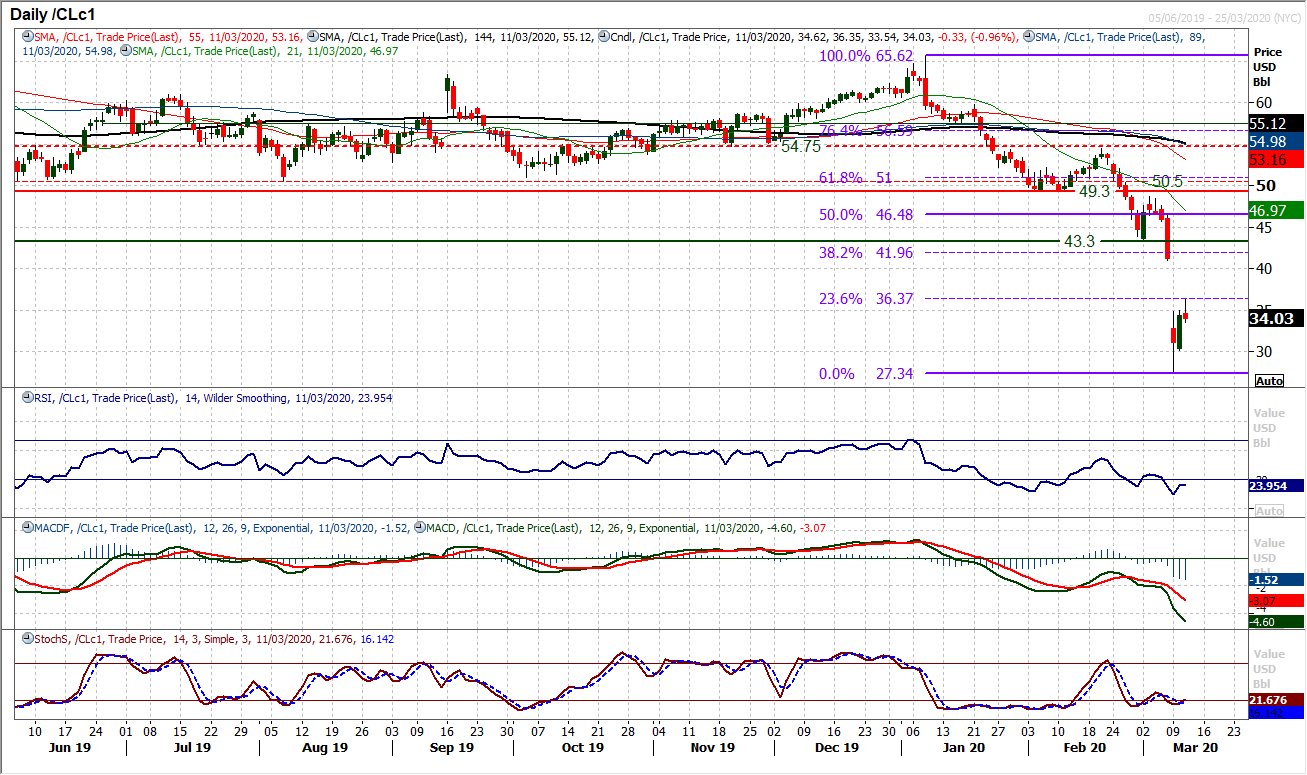Click the RSI value tag 23.954
1307x775 pixels.
pos(1274,485)
